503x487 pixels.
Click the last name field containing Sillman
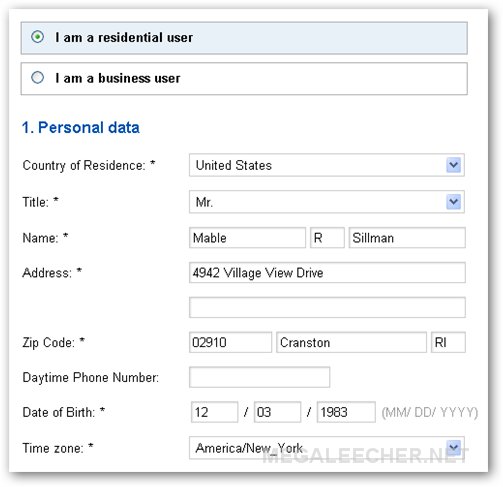(x=407, y=238)
